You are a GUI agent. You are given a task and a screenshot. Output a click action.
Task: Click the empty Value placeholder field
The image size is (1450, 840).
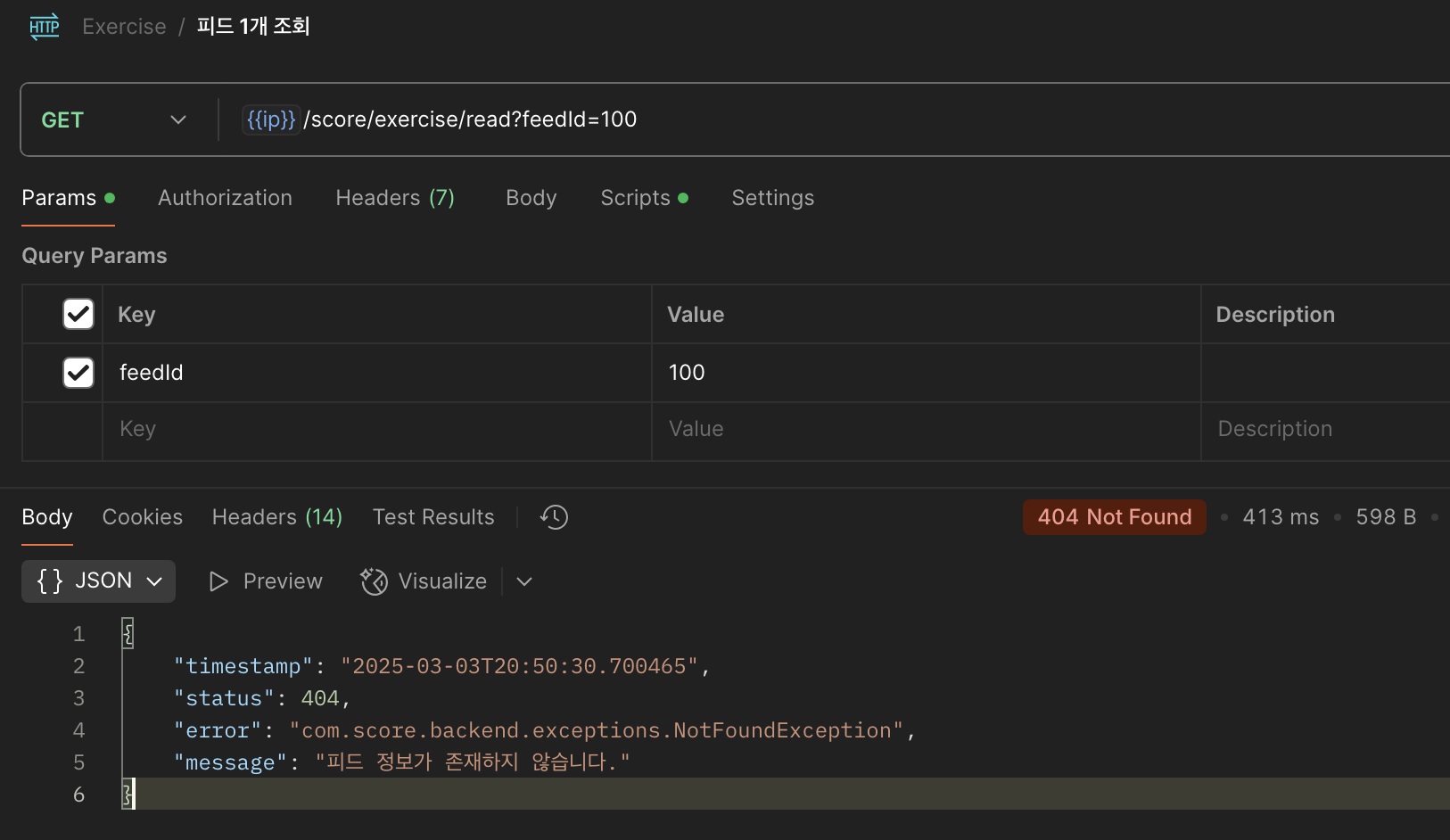pyautogui.click(x=927, y=429)
